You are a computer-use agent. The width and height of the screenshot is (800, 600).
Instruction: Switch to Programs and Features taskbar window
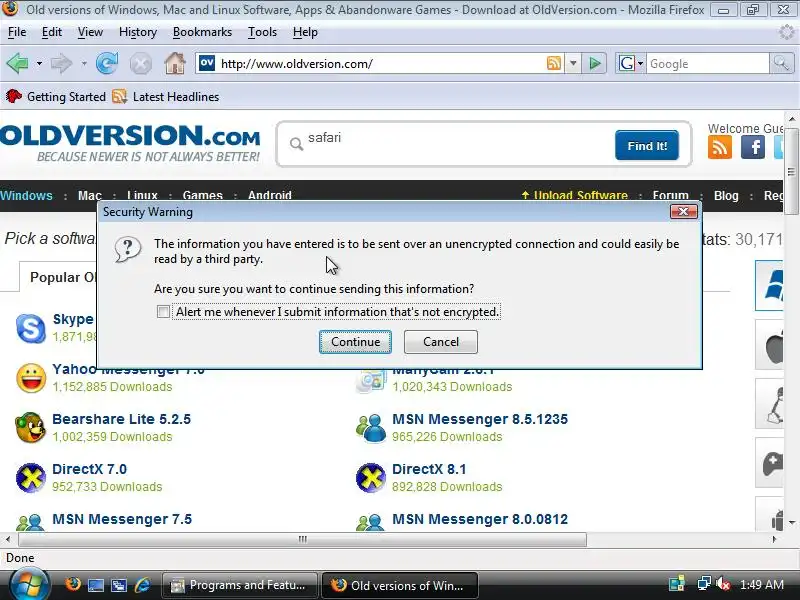(x=239, y=585)
